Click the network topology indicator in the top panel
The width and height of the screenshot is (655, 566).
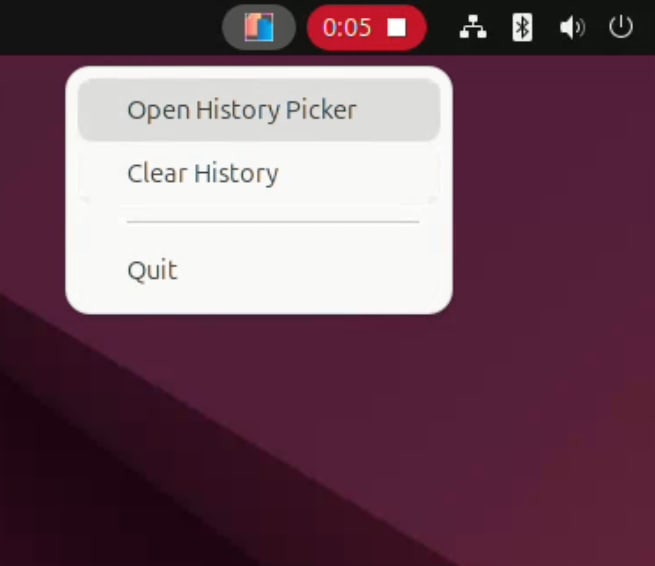coord(473,28)
